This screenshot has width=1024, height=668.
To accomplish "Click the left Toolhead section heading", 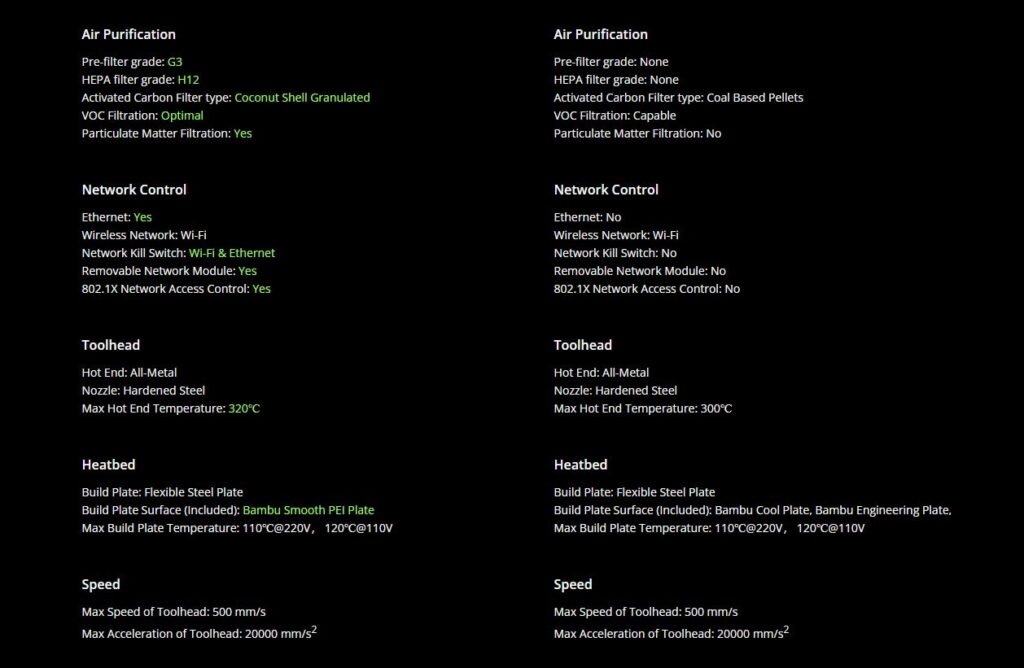I will (110, 345).
